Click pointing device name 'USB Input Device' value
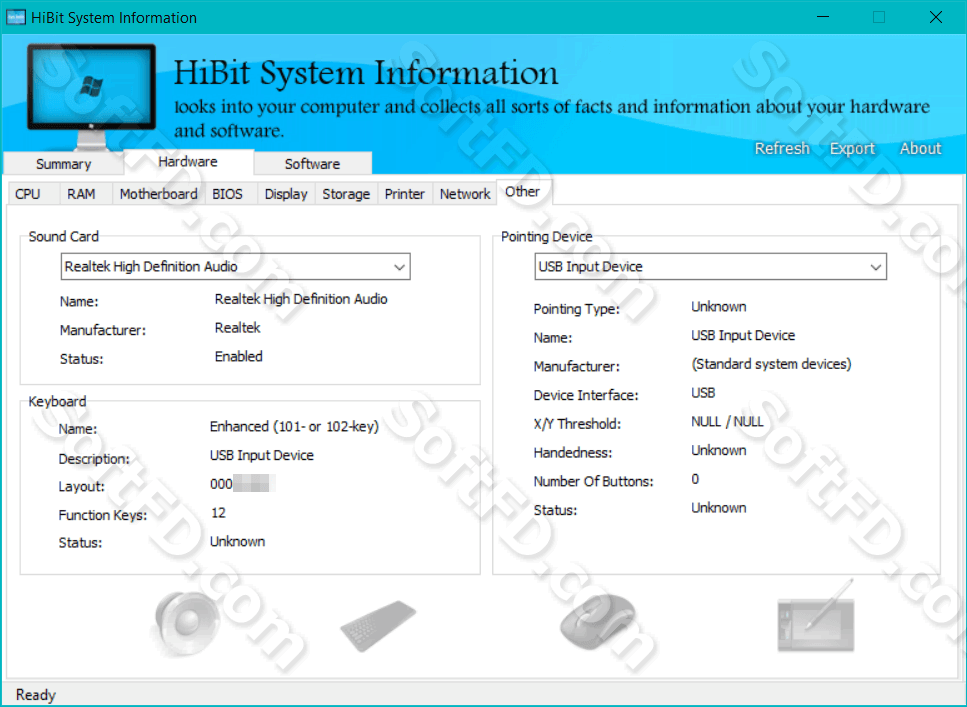This screenshot has width=967, height=707. [x=743, y=336]
